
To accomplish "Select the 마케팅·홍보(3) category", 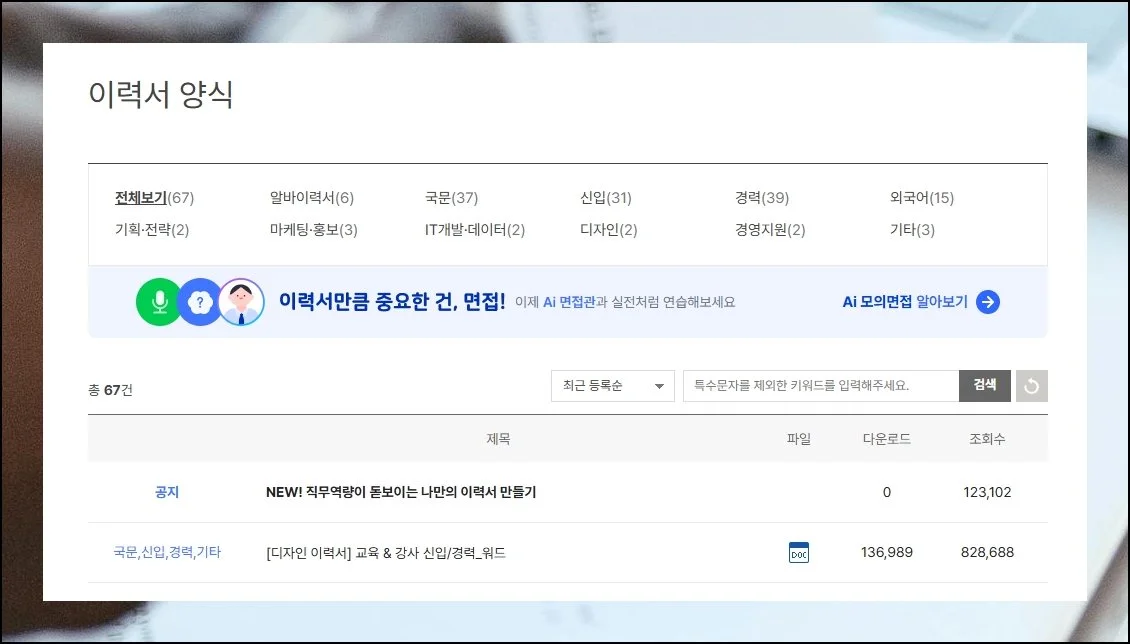I will (313, 230).
